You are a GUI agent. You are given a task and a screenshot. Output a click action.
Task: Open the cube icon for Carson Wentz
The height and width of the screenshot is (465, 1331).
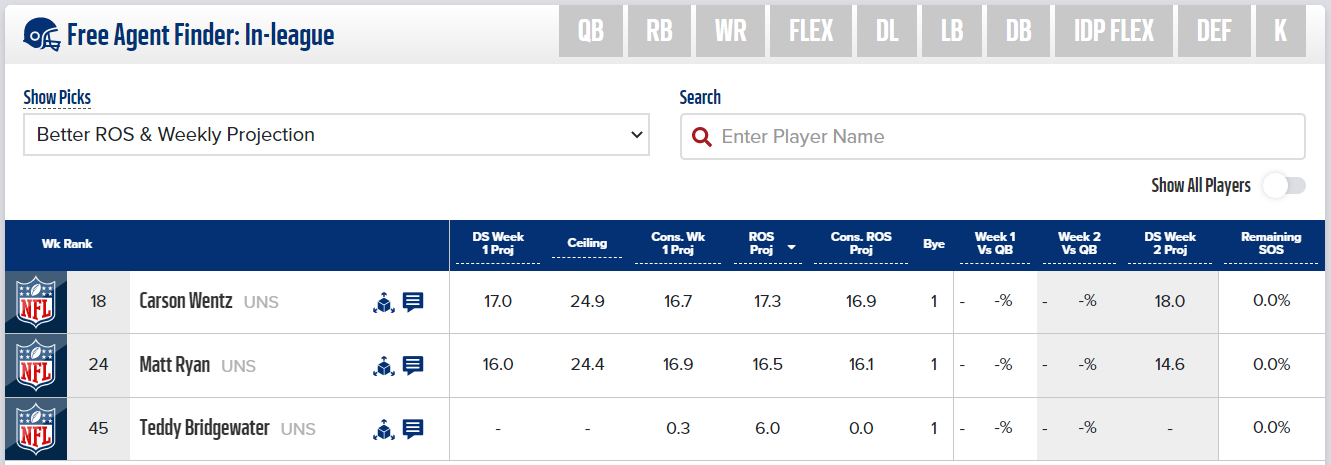coord(383,301)
